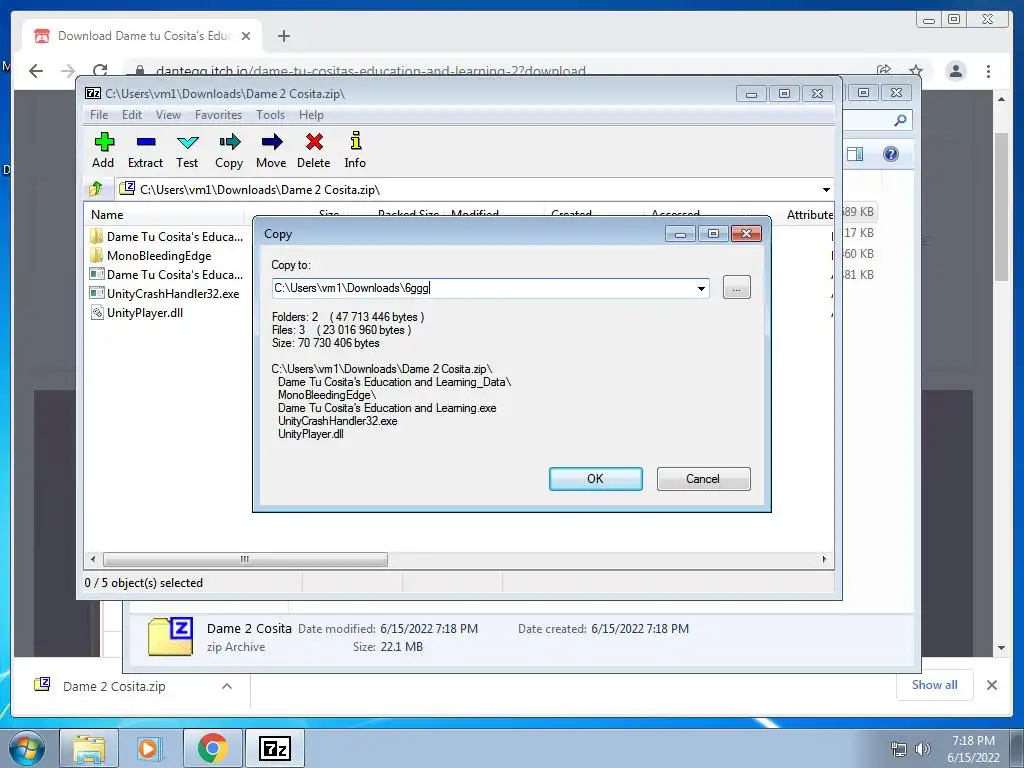Close the Download Dame tu Cosita's tab

pos(246,36)
